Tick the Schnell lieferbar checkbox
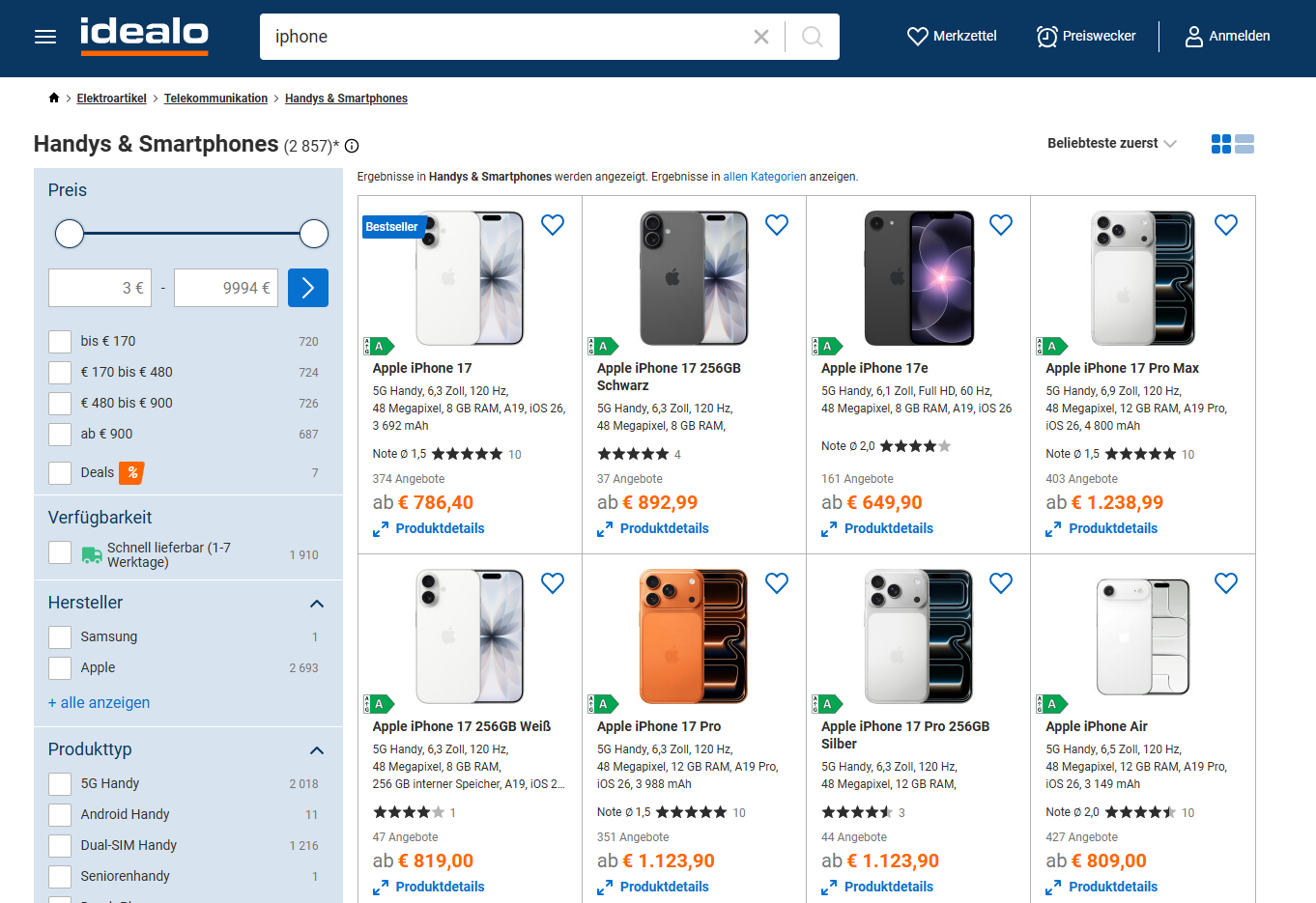Viewport: 1316px width, 903px height. pyautogui.click(x=60, y=552)
